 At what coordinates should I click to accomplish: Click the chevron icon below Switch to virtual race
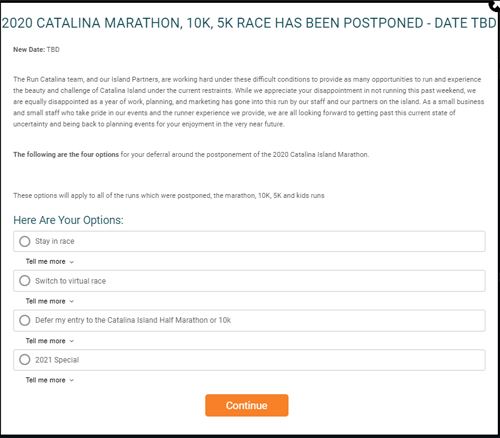pos(72,302)
